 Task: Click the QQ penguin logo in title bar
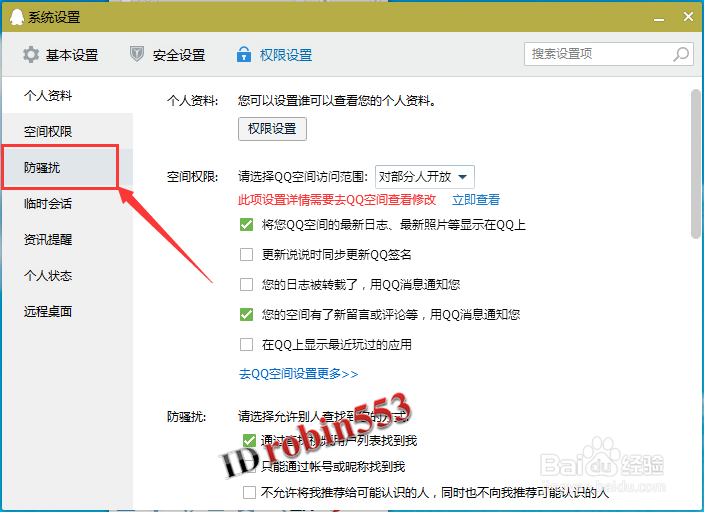(x=17, y=17)
